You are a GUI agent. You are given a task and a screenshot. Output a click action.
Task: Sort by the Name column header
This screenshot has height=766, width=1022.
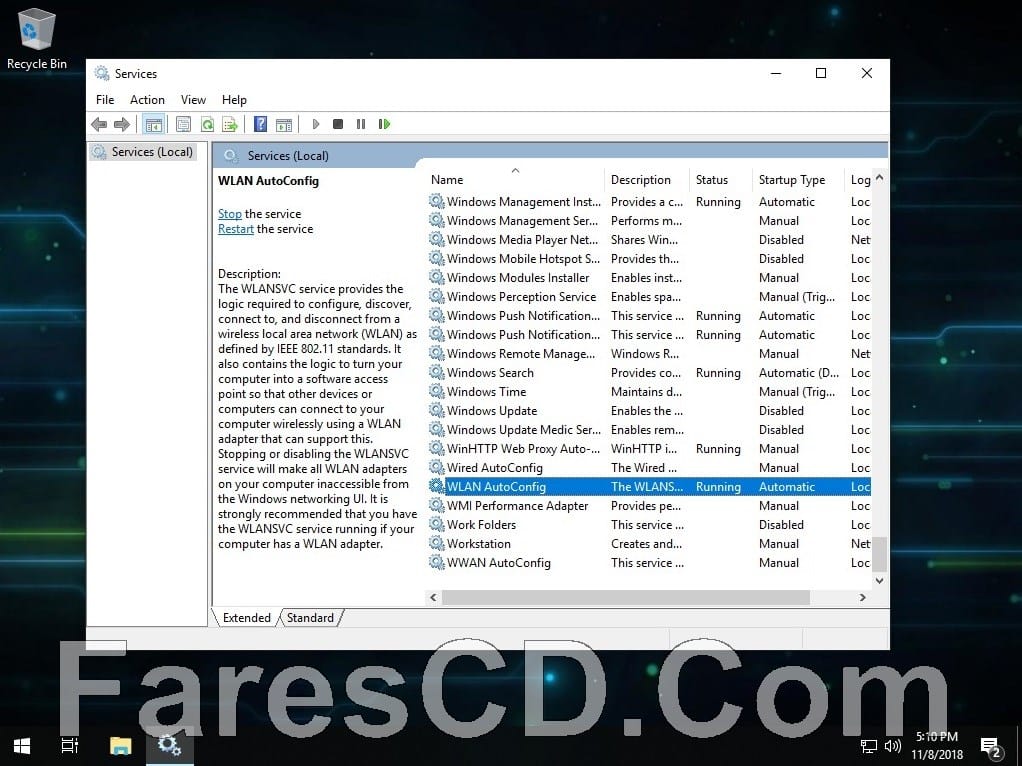pos(515,179)
